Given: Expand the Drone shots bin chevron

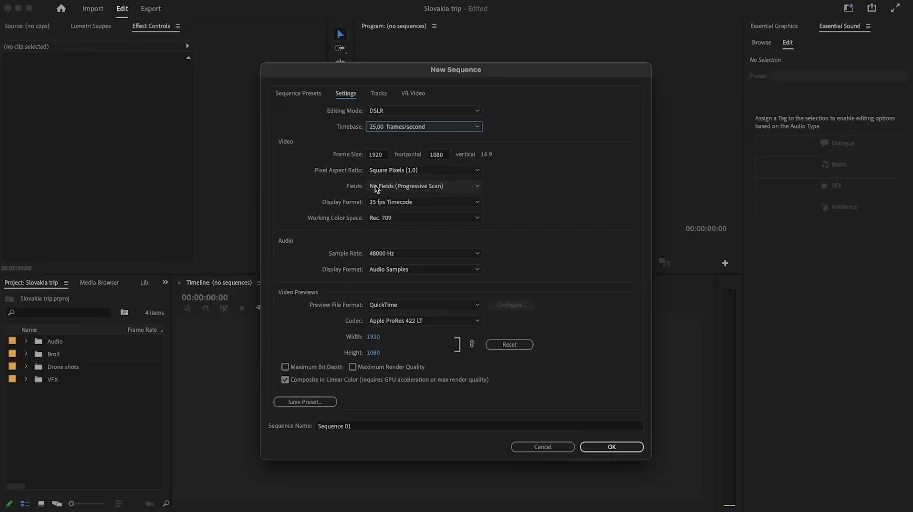Looking at the screenshot, I should pyautogui.click(x=26, y=366).
